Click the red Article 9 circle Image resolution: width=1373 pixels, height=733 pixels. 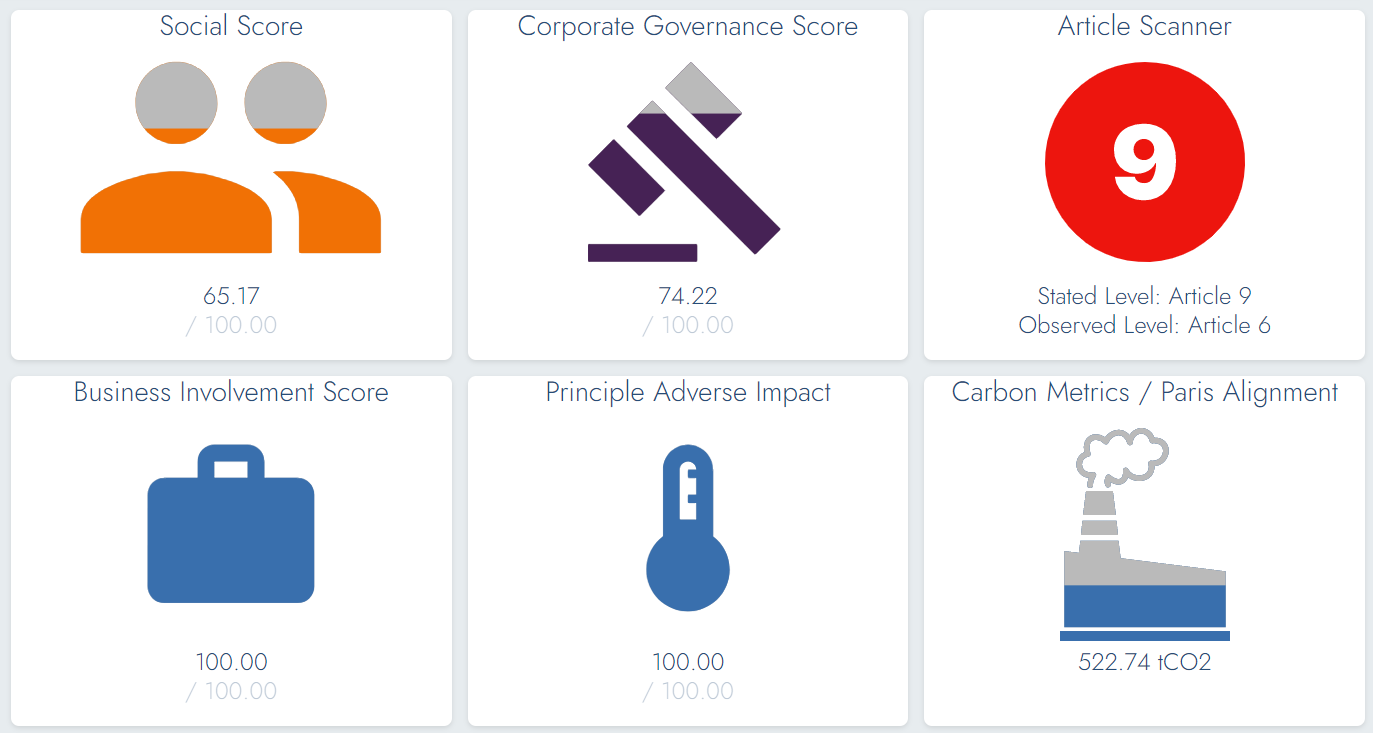click(1144, 163)
